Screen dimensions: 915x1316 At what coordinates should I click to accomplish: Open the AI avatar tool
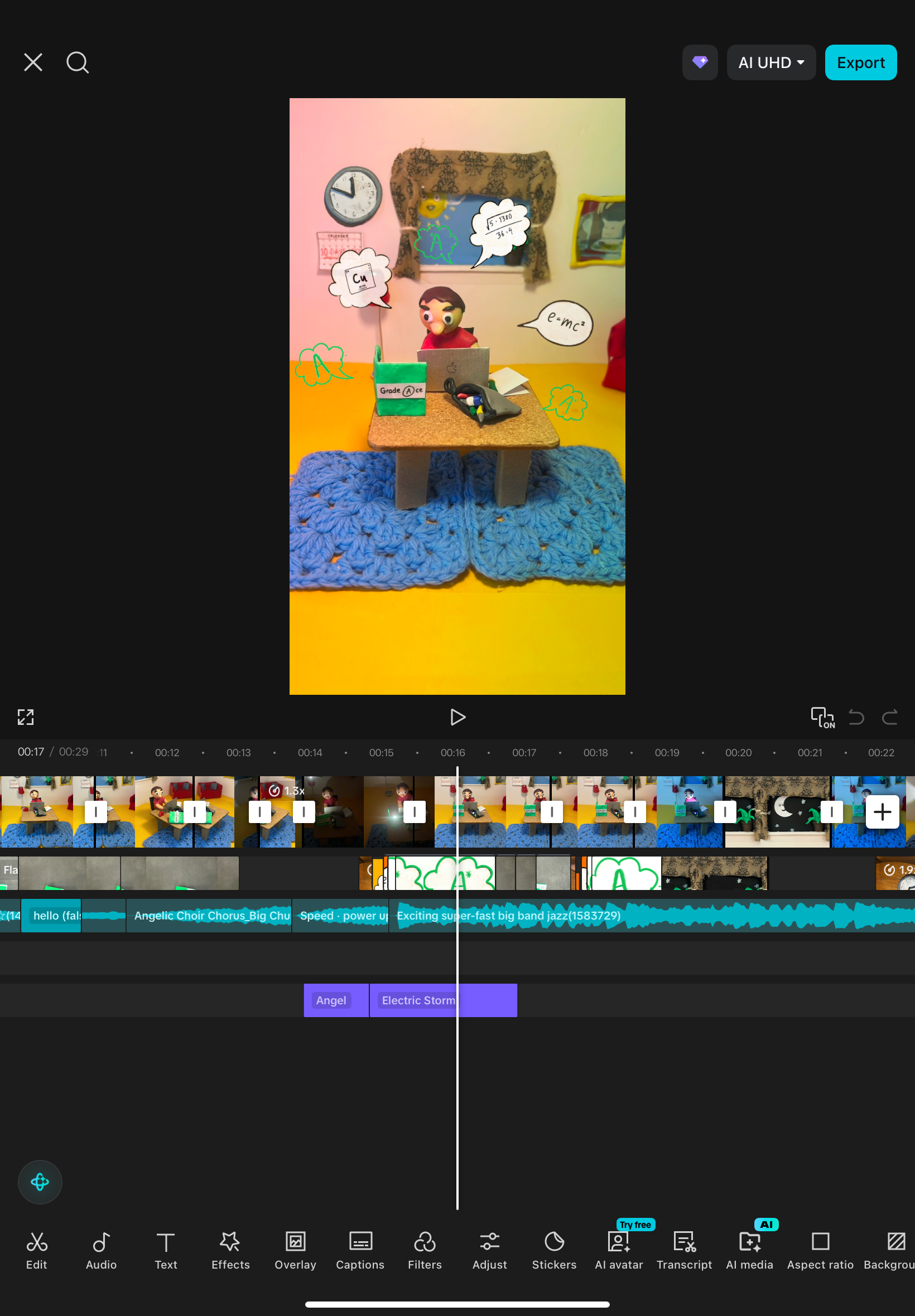pyautogui.click(x=619, y=1251)
